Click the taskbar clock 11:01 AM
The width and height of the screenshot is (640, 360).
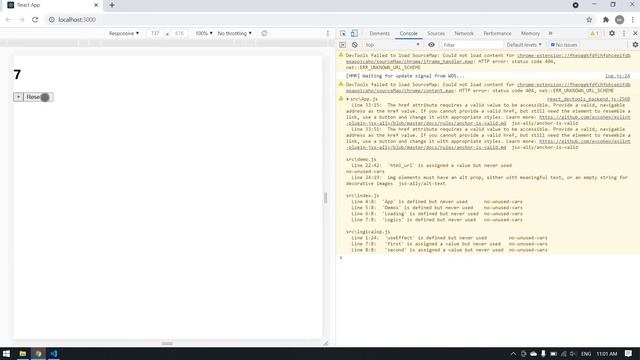point(607,354)
